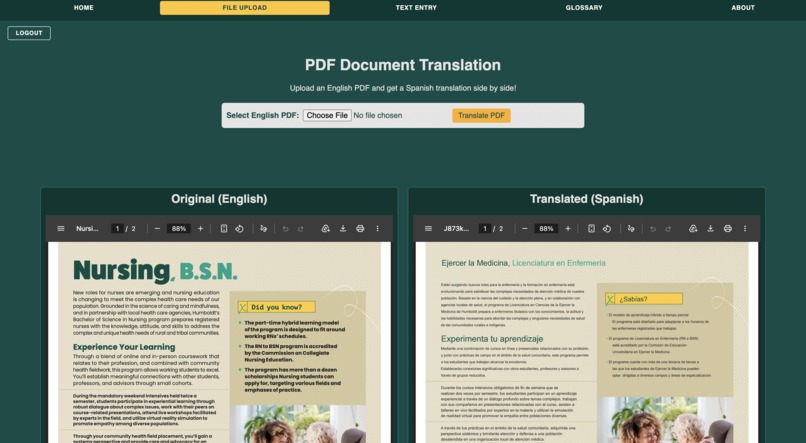
Task: Print the Translated Spanish PDF
Action: 727,229
